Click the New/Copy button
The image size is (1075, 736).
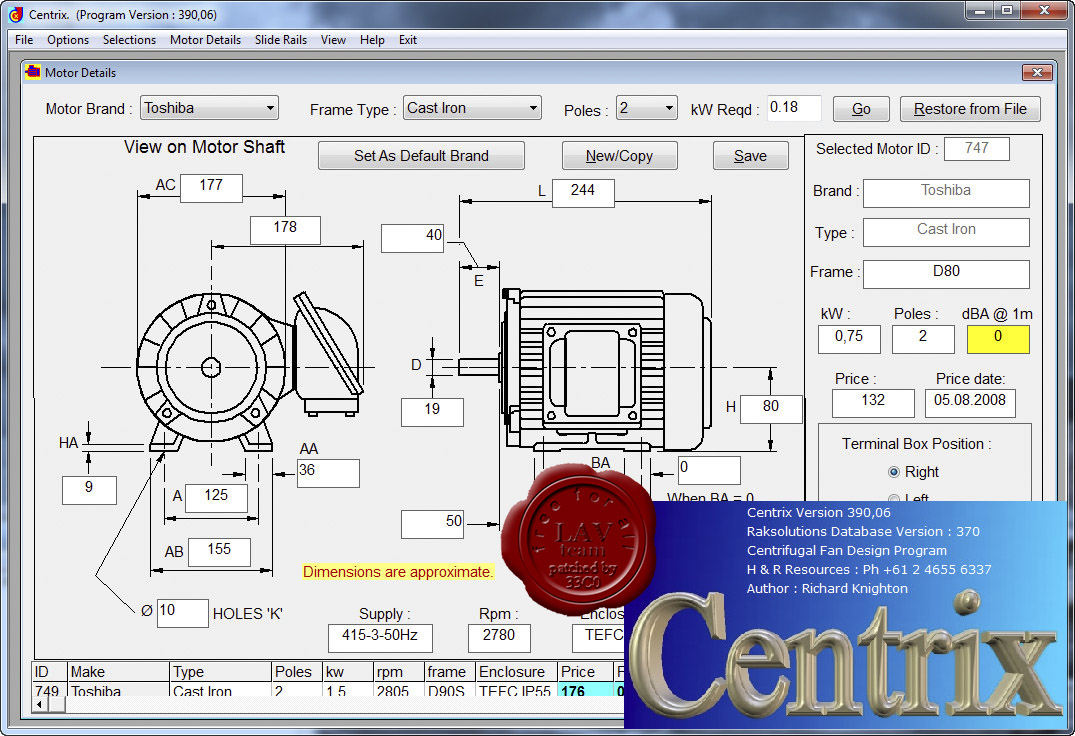click(x=619, y=156)
